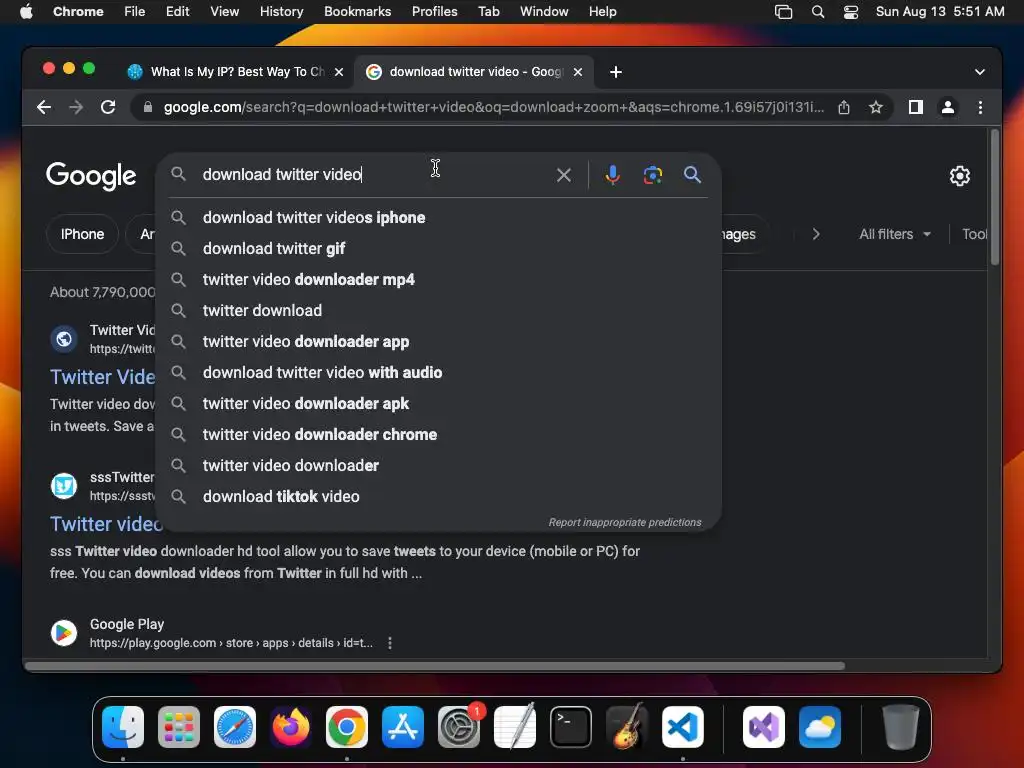1024x768 pixels.
Task: Select suggestion download twitter gif
Action: click(x=438, y=249)
